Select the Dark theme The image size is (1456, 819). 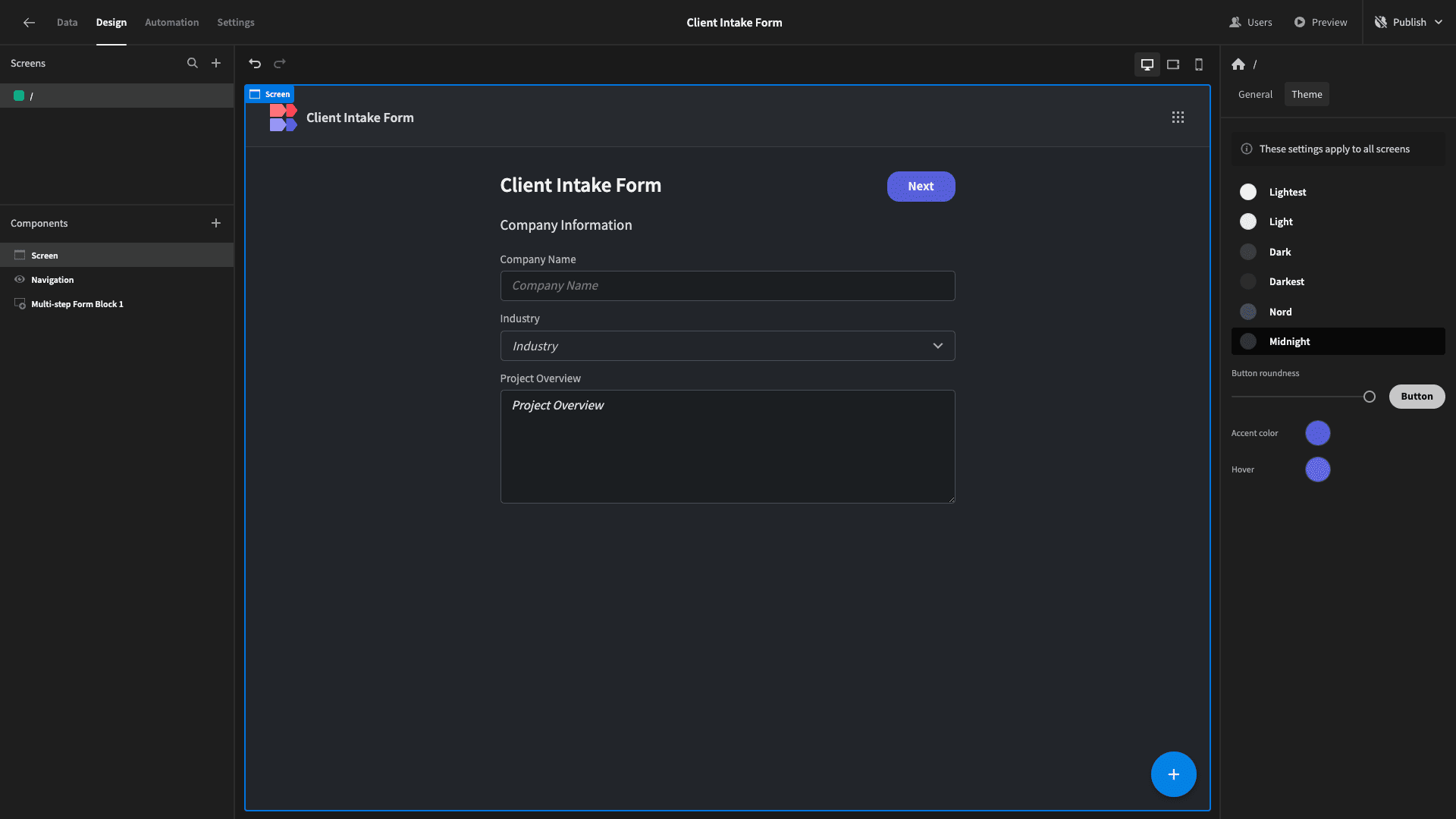point(1338,252)
